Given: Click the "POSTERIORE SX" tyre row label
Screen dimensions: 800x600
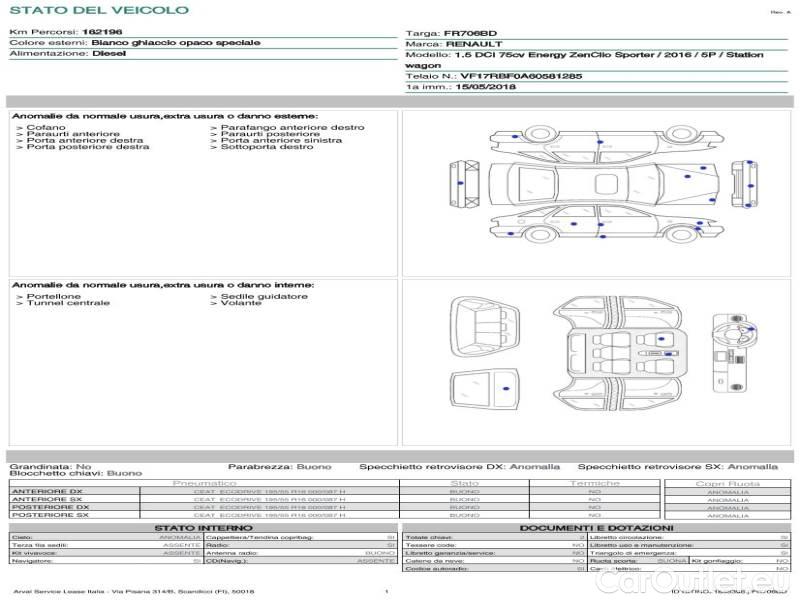Looking at the screenshot, I should (x=51, y=515).
